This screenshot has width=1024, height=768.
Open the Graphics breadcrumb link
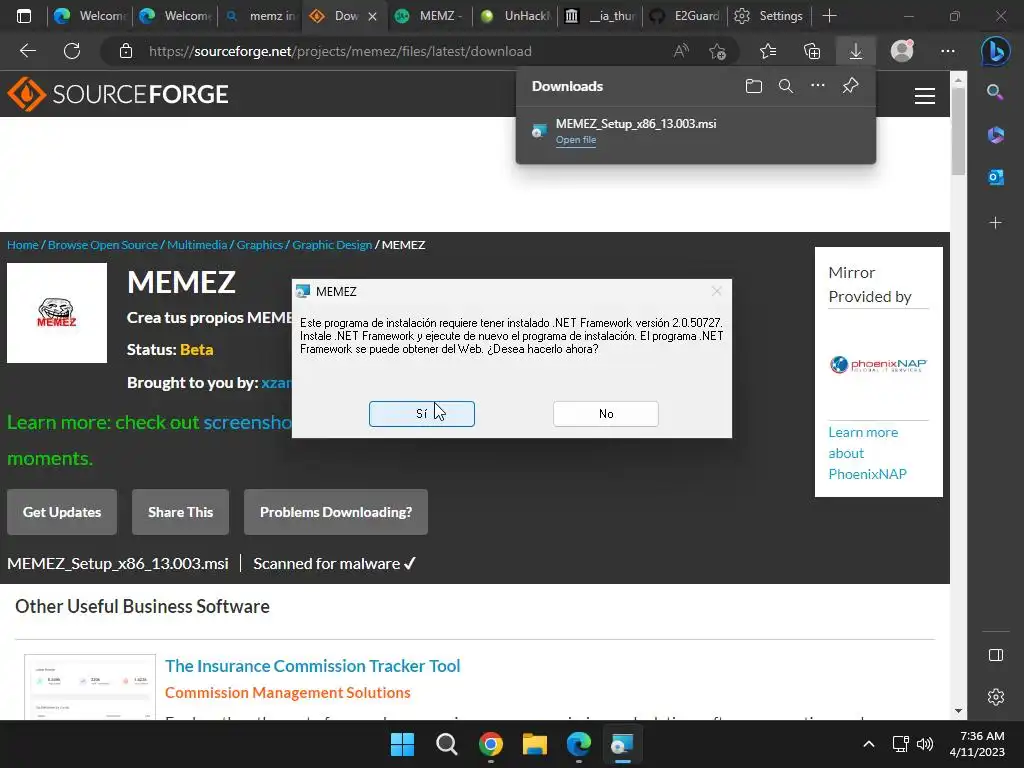coord(259,245)
